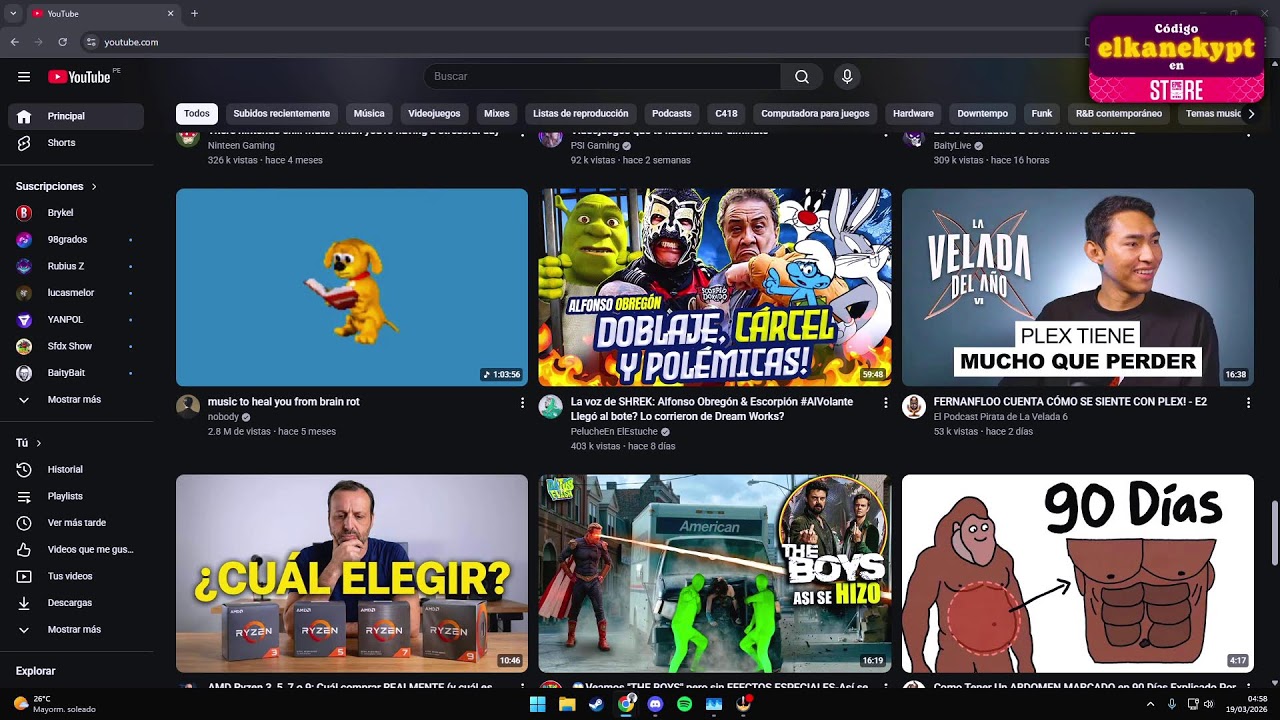
Task: Open liked videos in the sidebar
Action: pyautogui.click(x=76, y=550)
